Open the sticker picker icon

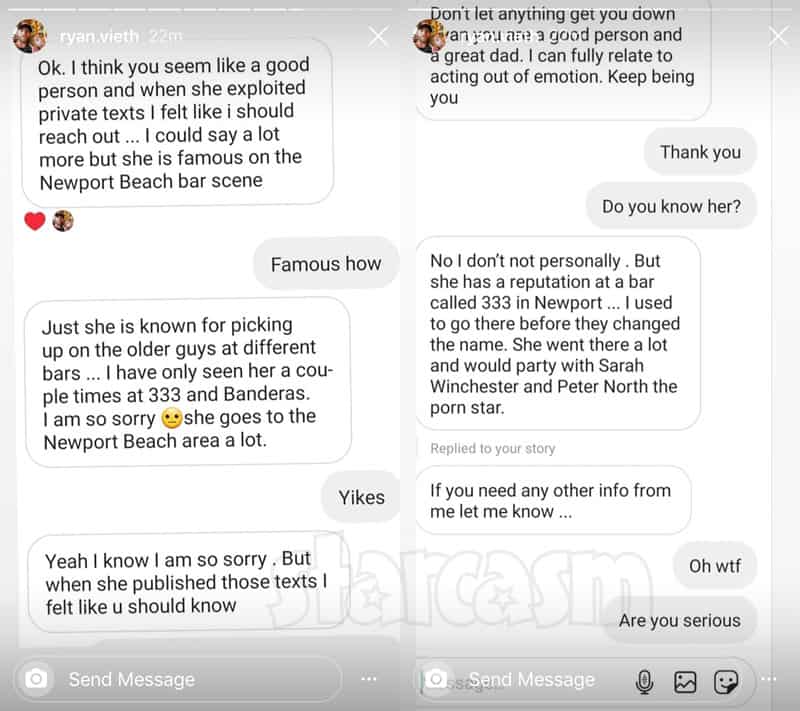pyautogui.click(x=726, y=682)
